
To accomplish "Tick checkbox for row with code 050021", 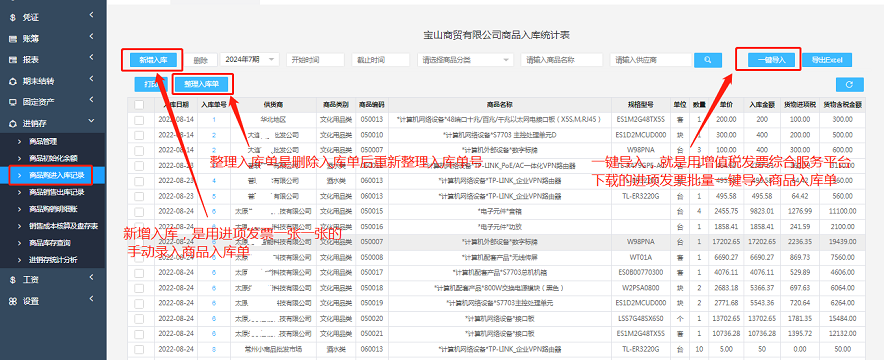I will [139, 334].
